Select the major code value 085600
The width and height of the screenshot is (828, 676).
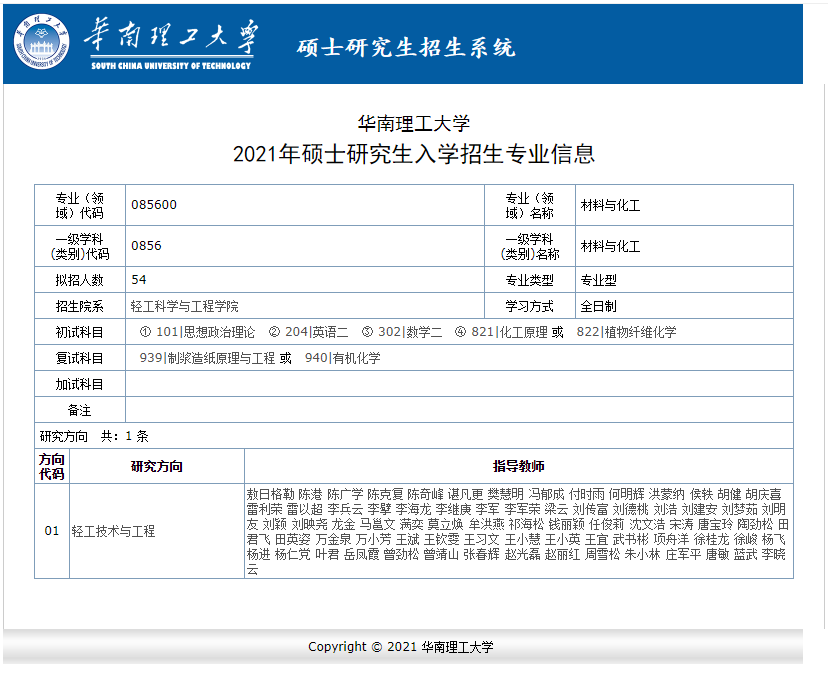(x=154, y=204)
